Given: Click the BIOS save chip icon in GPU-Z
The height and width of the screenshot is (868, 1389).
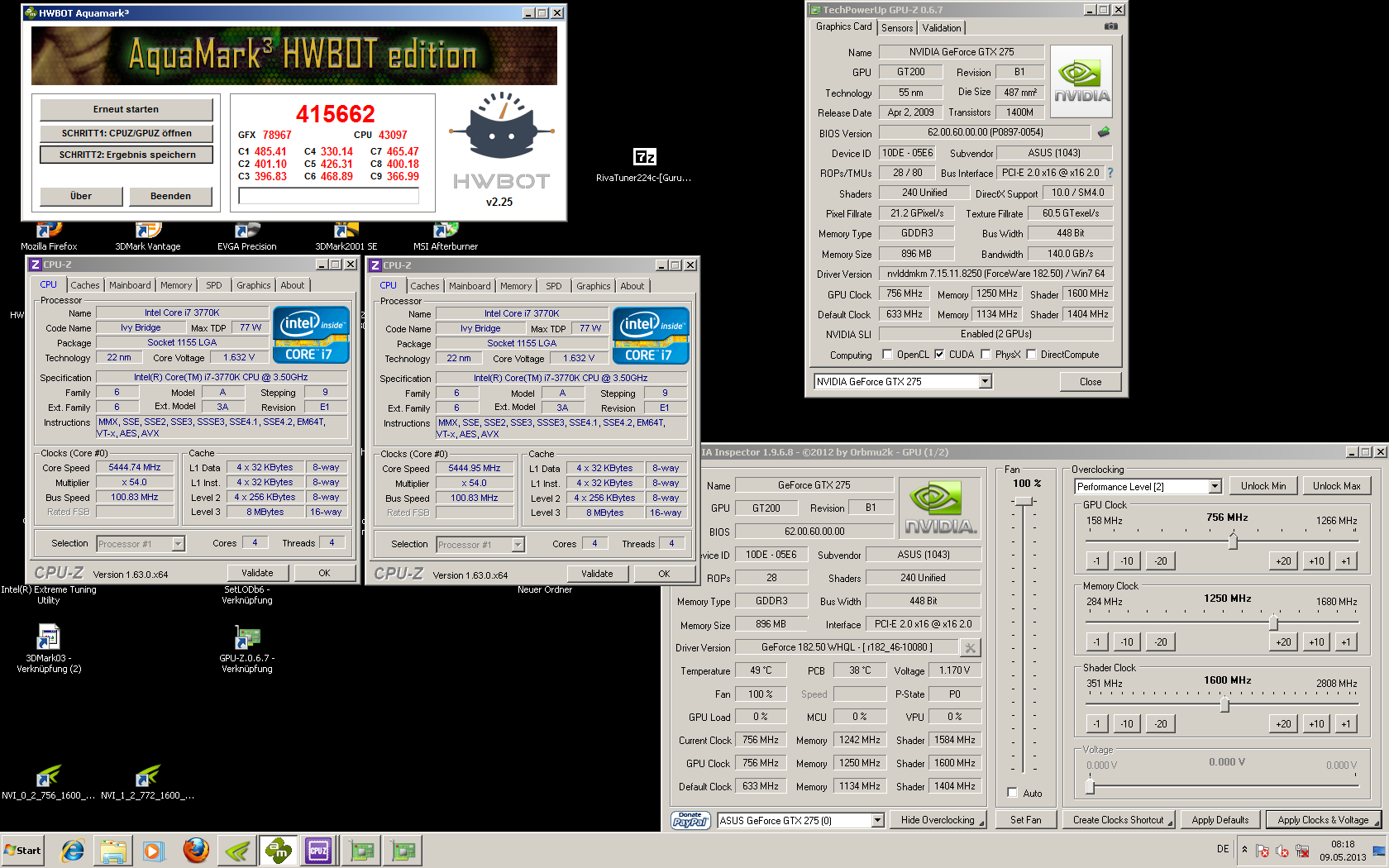Looking at the screenshot, I should coord(1103,132).
